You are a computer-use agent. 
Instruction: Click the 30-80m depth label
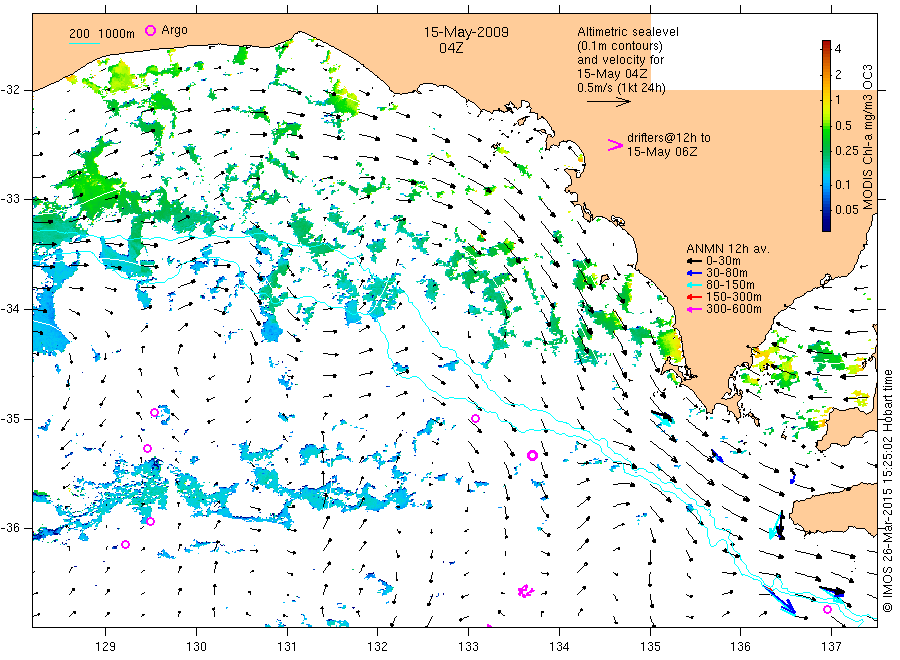point(727,273)
